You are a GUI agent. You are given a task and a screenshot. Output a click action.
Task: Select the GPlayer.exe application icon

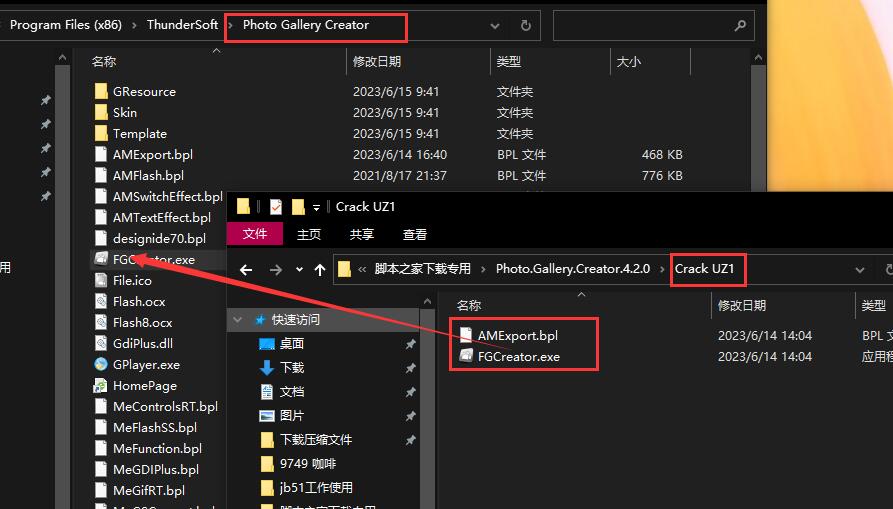click(101, 365)
